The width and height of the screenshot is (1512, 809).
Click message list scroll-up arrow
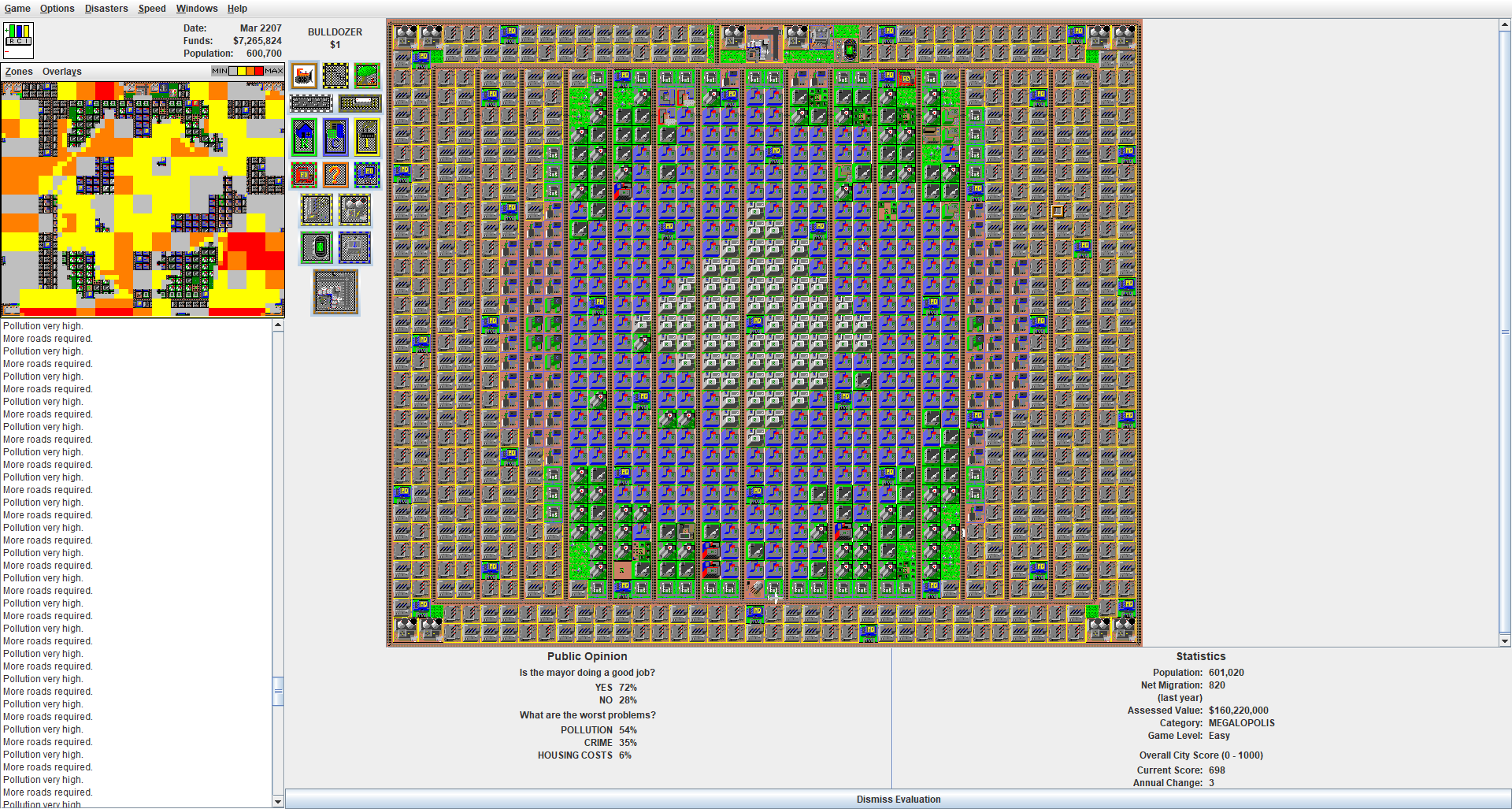pyautogui.click(x=278, y=325)
